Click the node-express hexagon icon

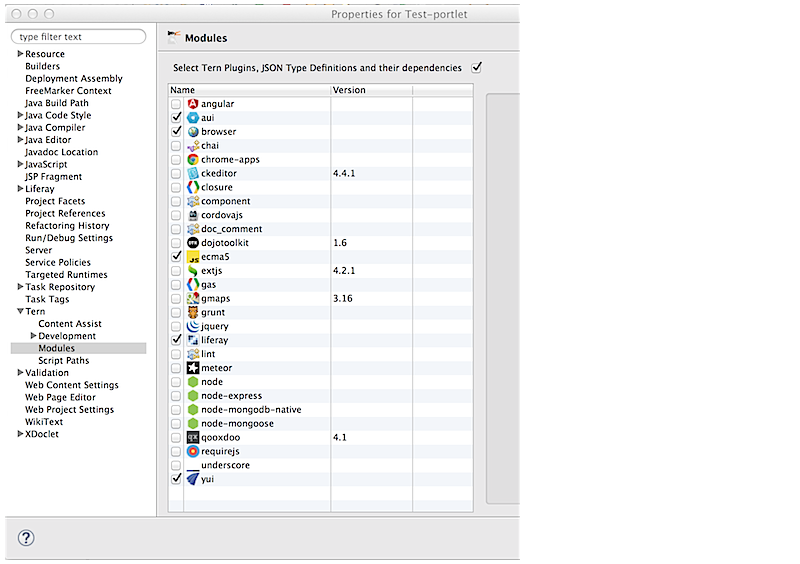[x=193, y=396]
